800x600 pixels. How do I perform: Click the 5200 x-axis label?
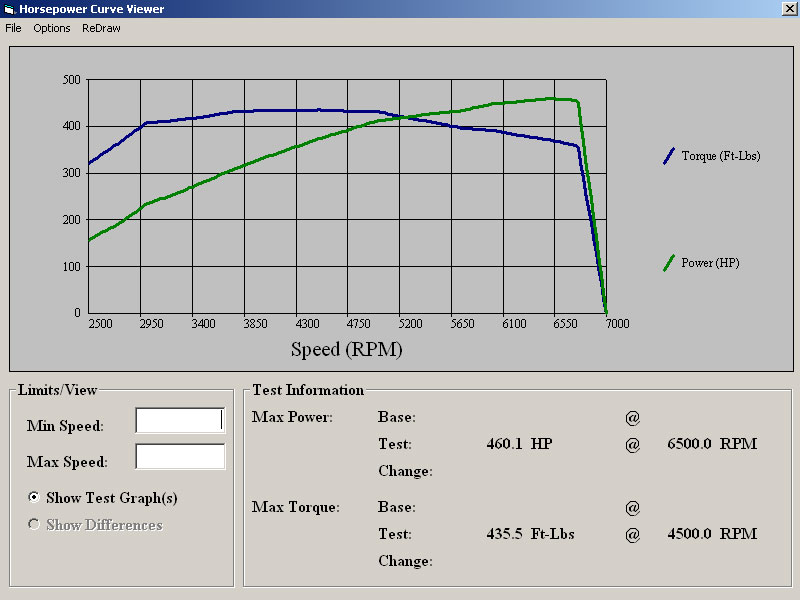pos(410,323)
